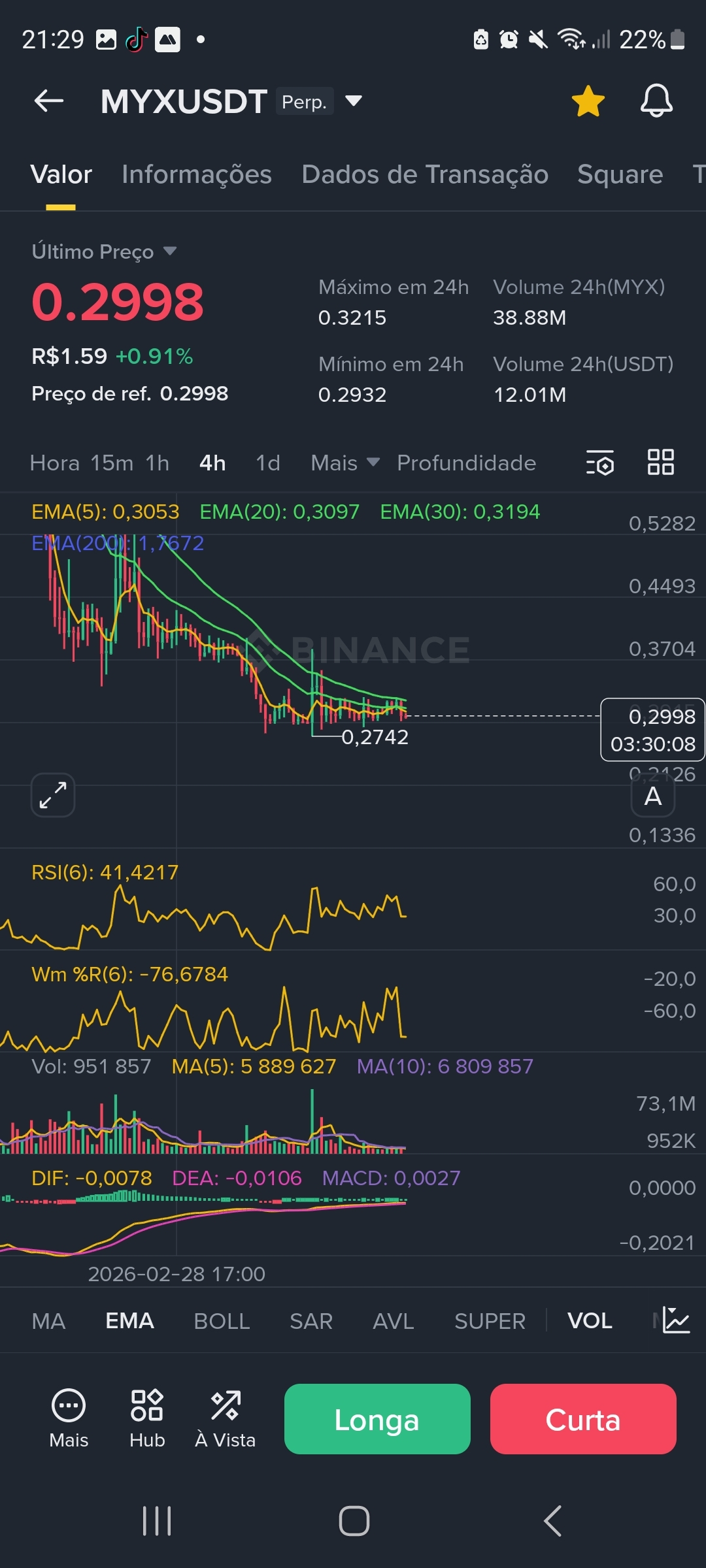Enable SUPER indicator

click(490, 1321)
